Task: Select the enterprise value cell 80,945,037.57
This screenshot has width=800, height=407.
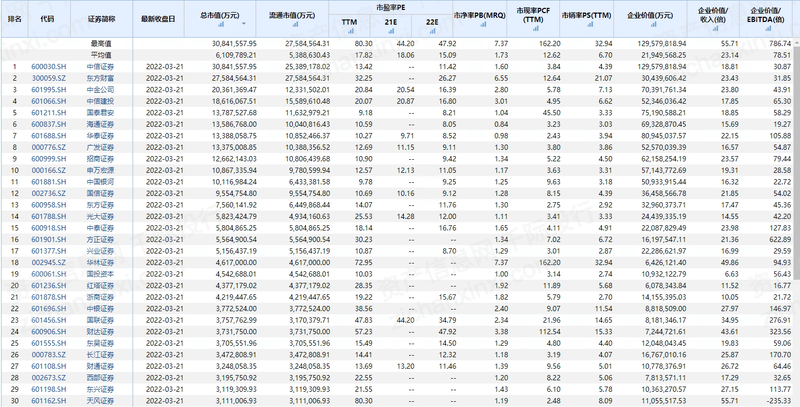Action: click(663, 136)
